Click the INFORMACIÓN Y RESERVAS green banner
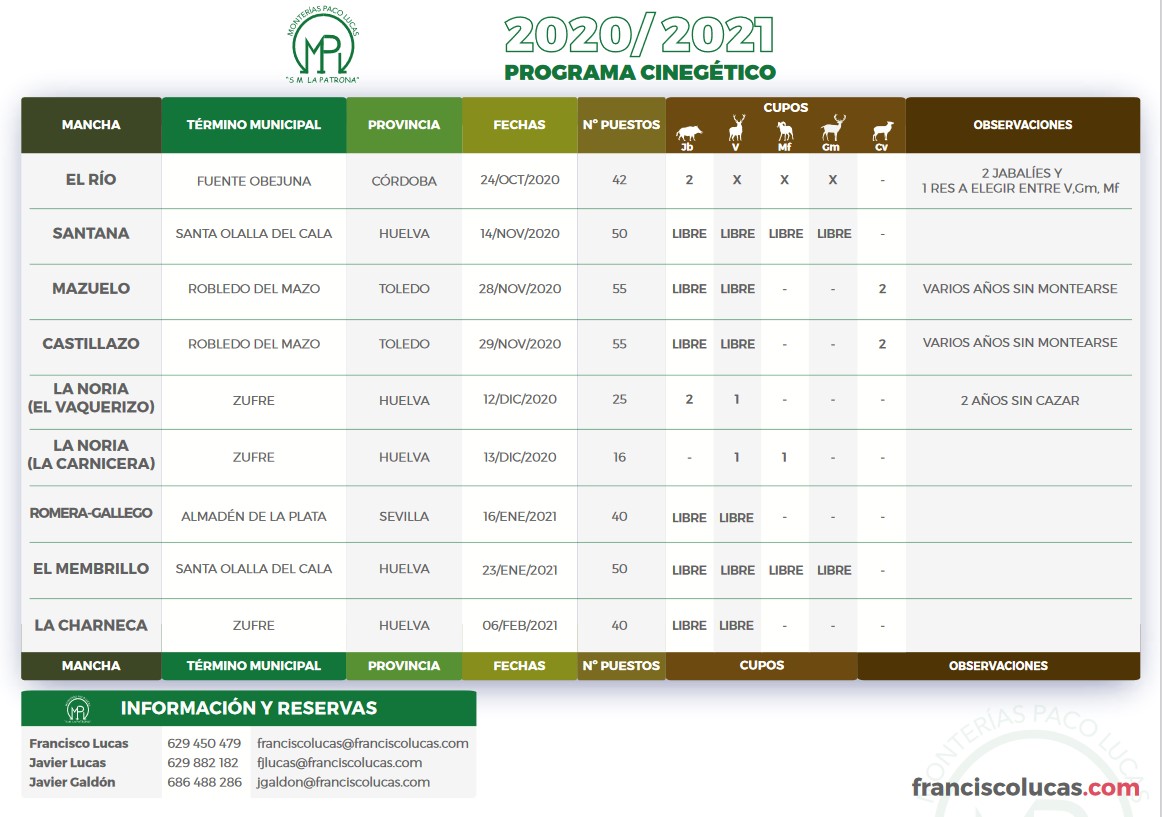Image resolution: width=1162 pixels, height=817 pixels. point(248,708)
